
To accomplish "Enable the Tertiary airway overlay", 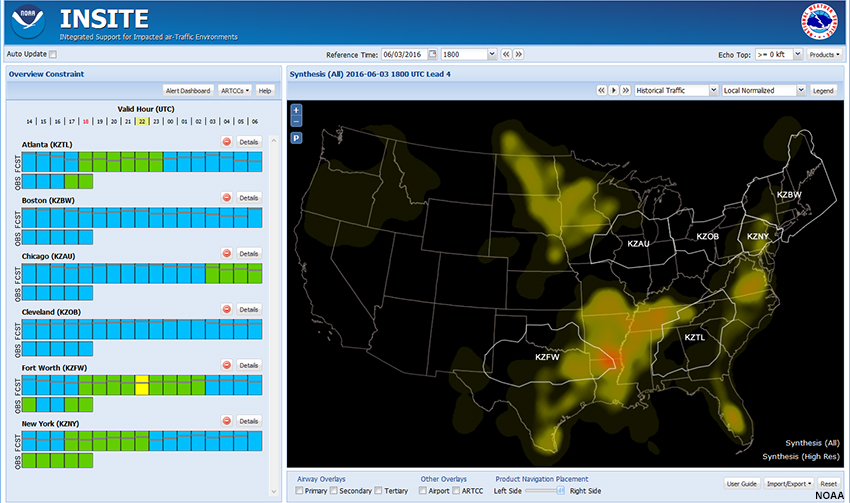I will click(x=378, y=491).
